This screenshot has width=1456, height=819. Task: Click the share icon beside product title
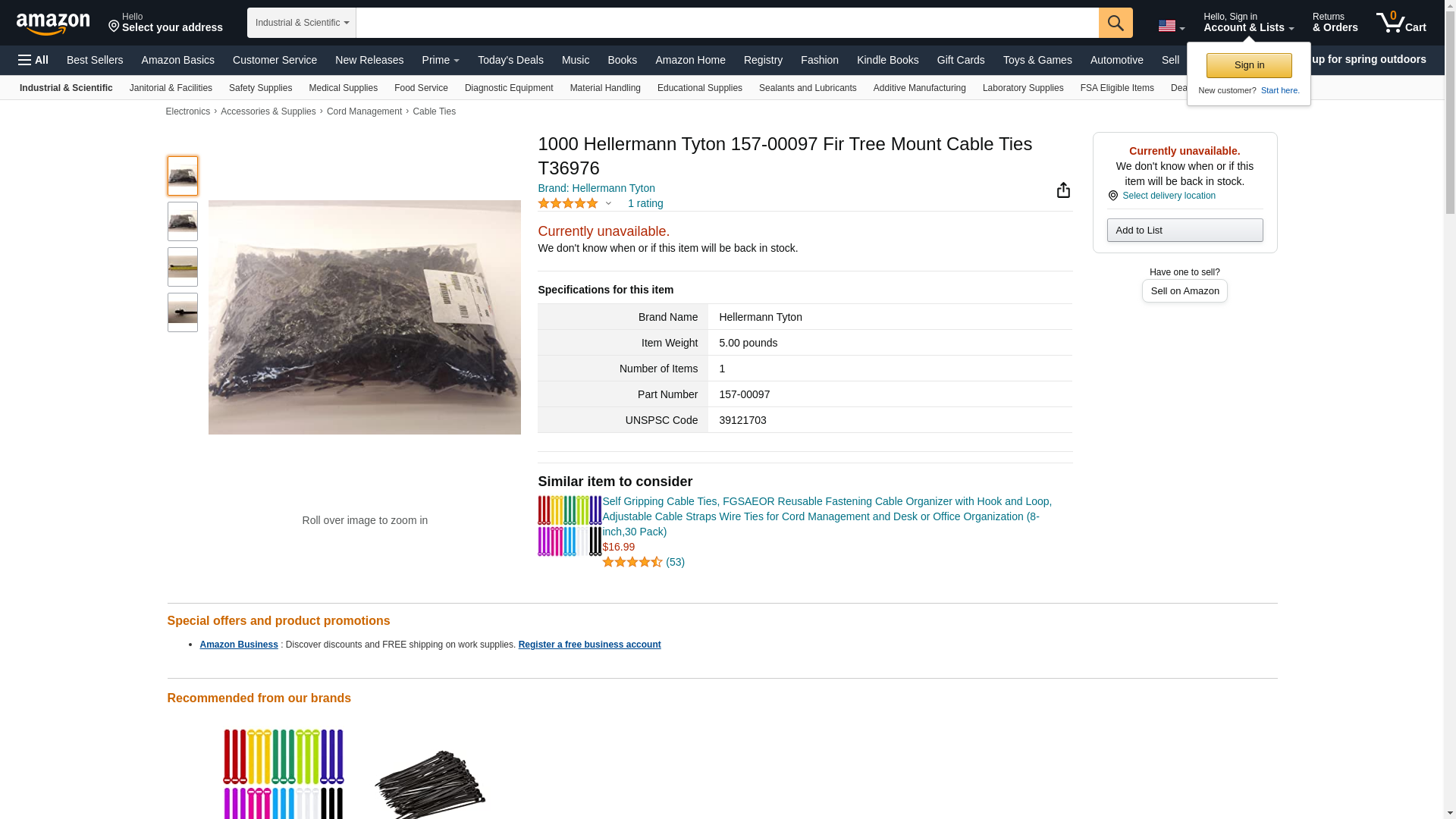(1063, 190)
